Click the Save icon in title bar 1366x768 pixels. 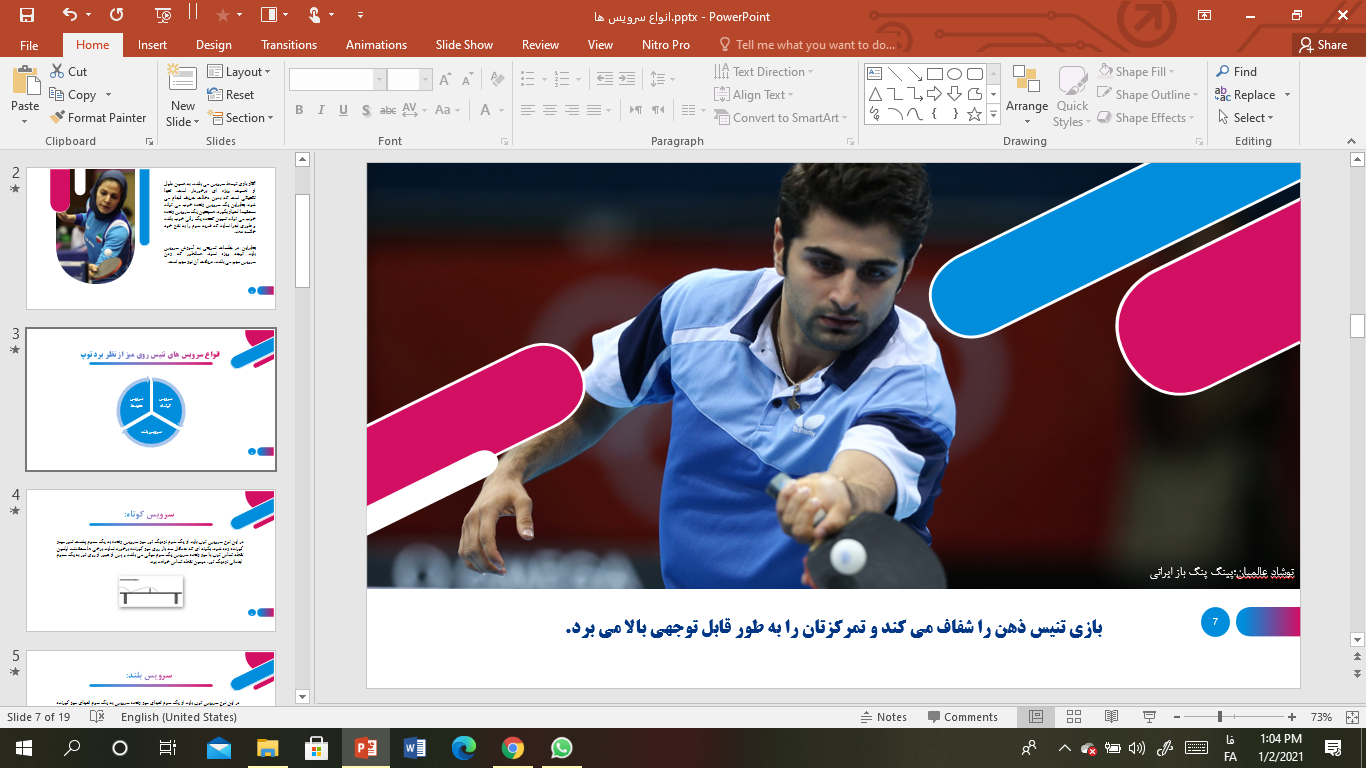26,15
